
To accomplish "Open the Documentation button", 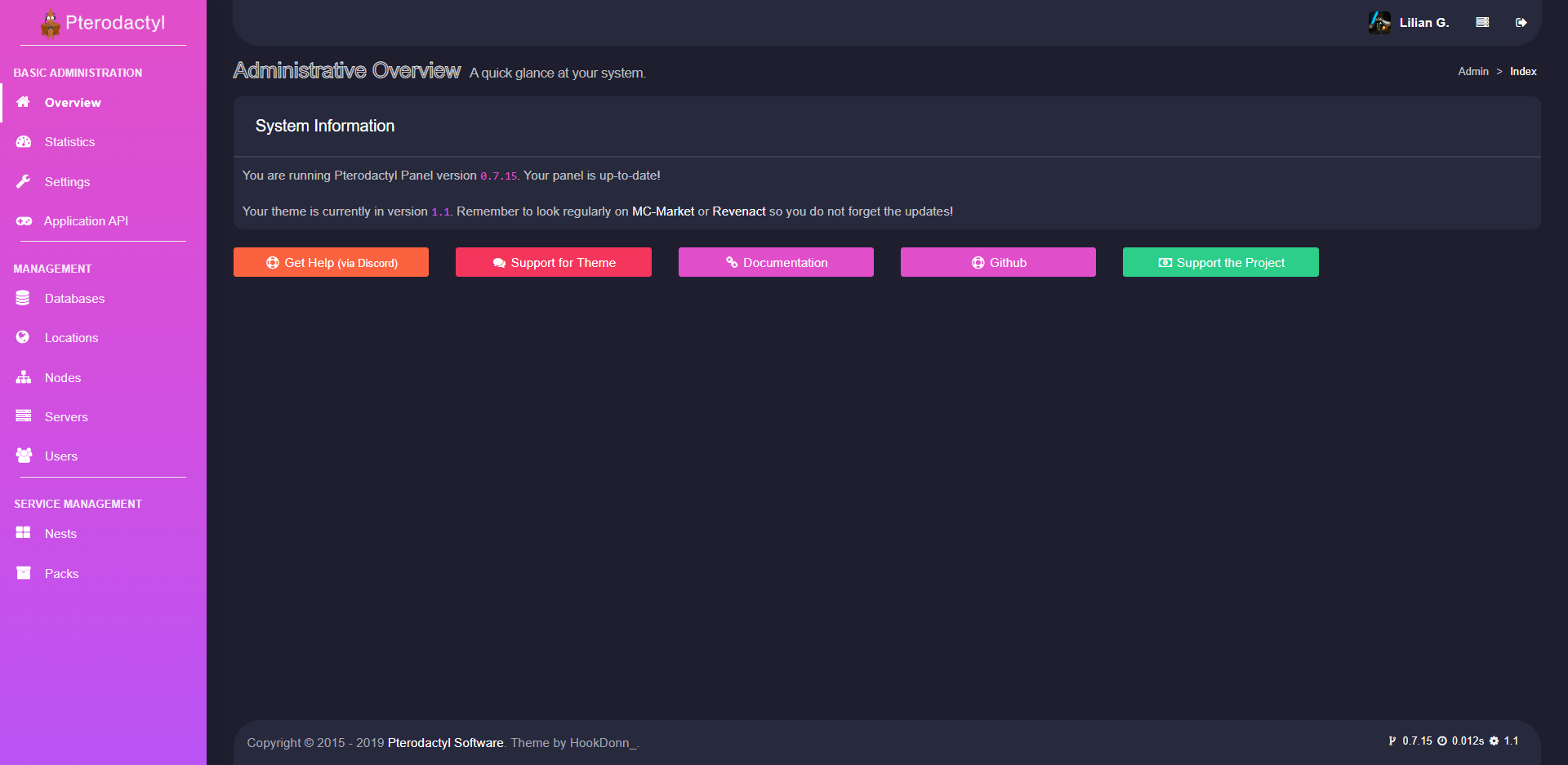I will tap(776, 262).
